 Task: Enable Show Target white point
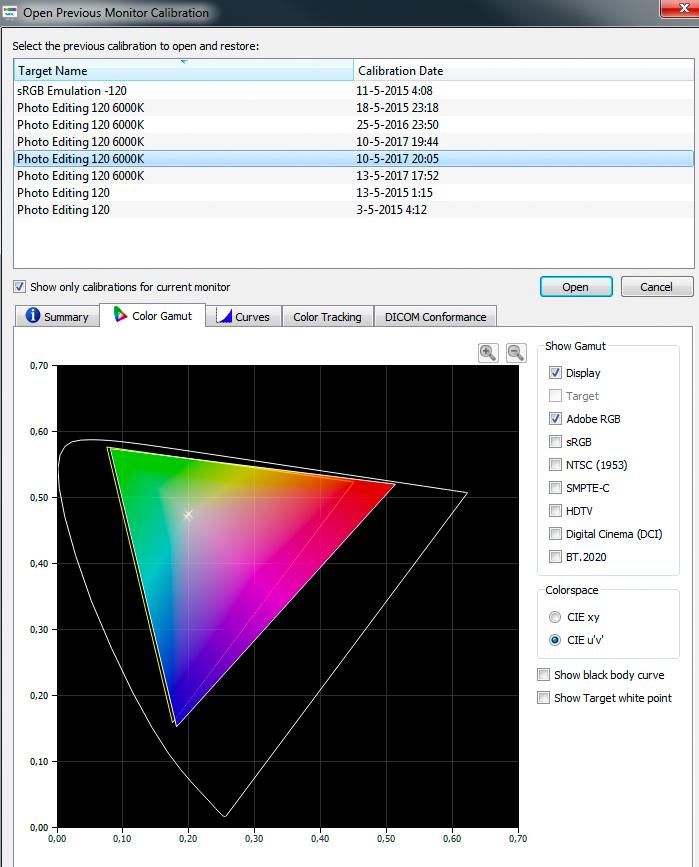tap(544, 698)
